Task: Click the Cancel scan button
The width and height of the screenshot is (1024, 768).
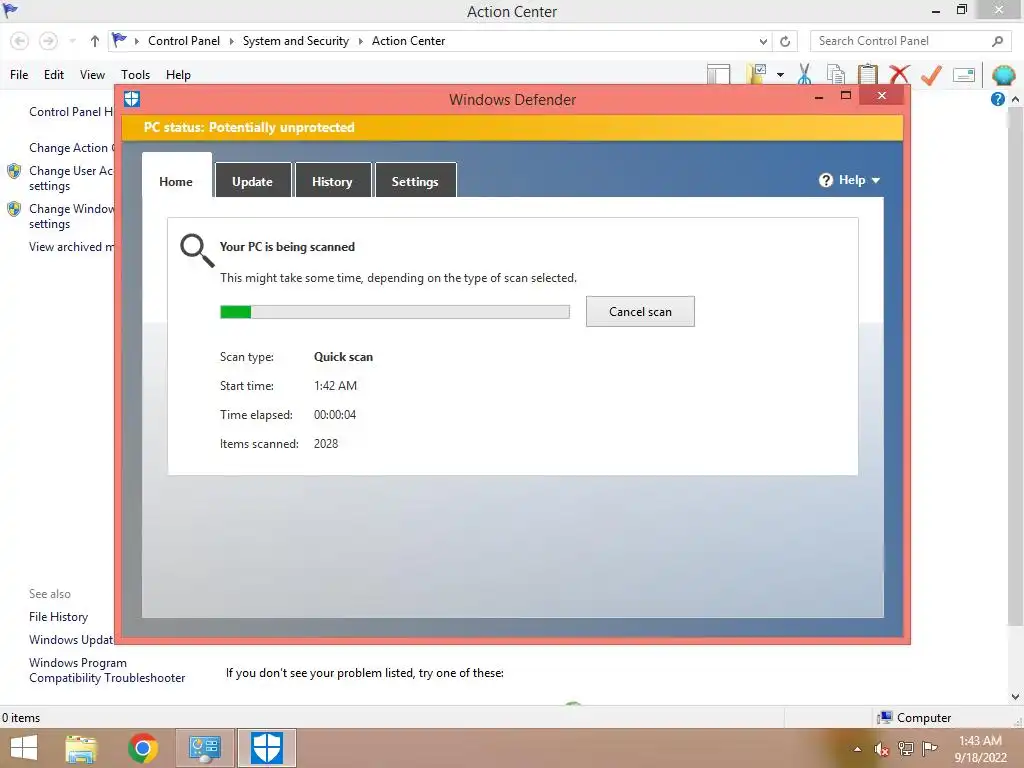Action: [640, 312]
